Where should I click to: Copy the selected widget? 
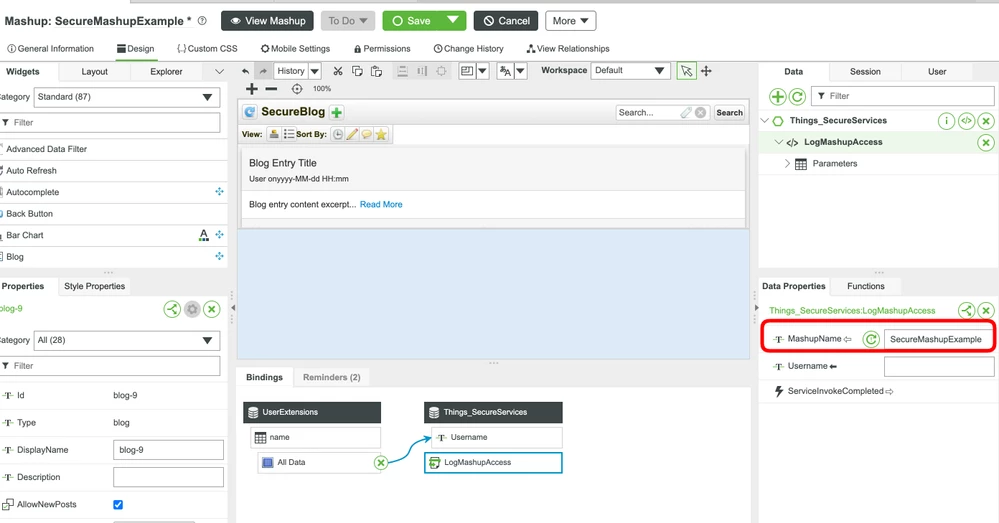coord(357,71)
